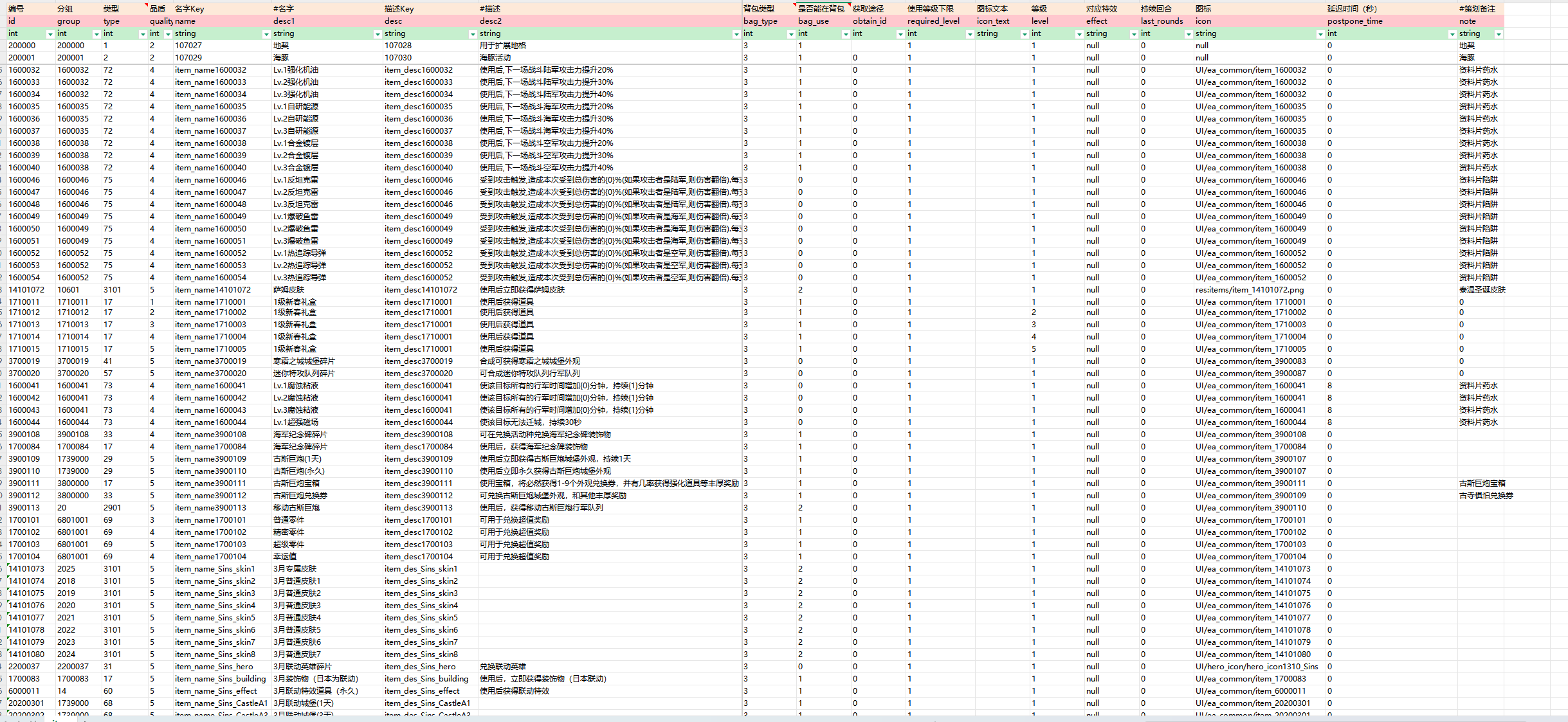Expand the icon_text column filter
1568x722 pixels.
tap(1025, 34)
